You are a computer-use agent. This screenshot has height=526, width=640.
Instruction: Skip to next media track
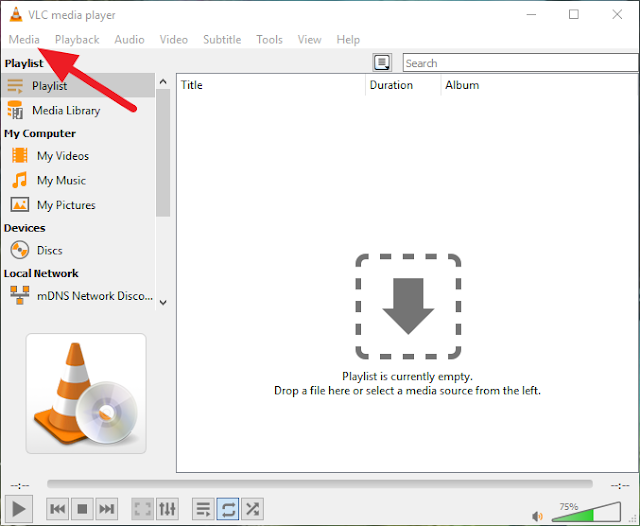tap(107, 509)
